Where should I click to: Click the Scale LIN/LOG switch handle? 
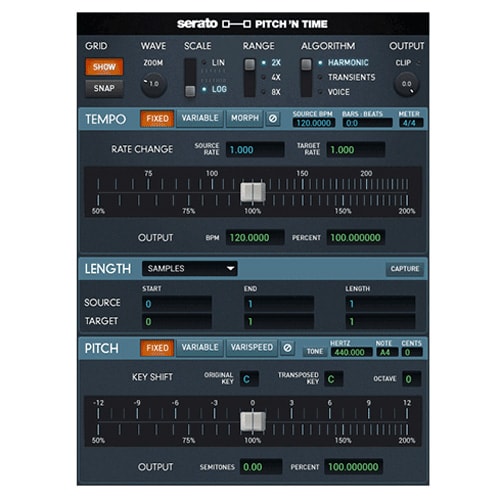[190, 91]
